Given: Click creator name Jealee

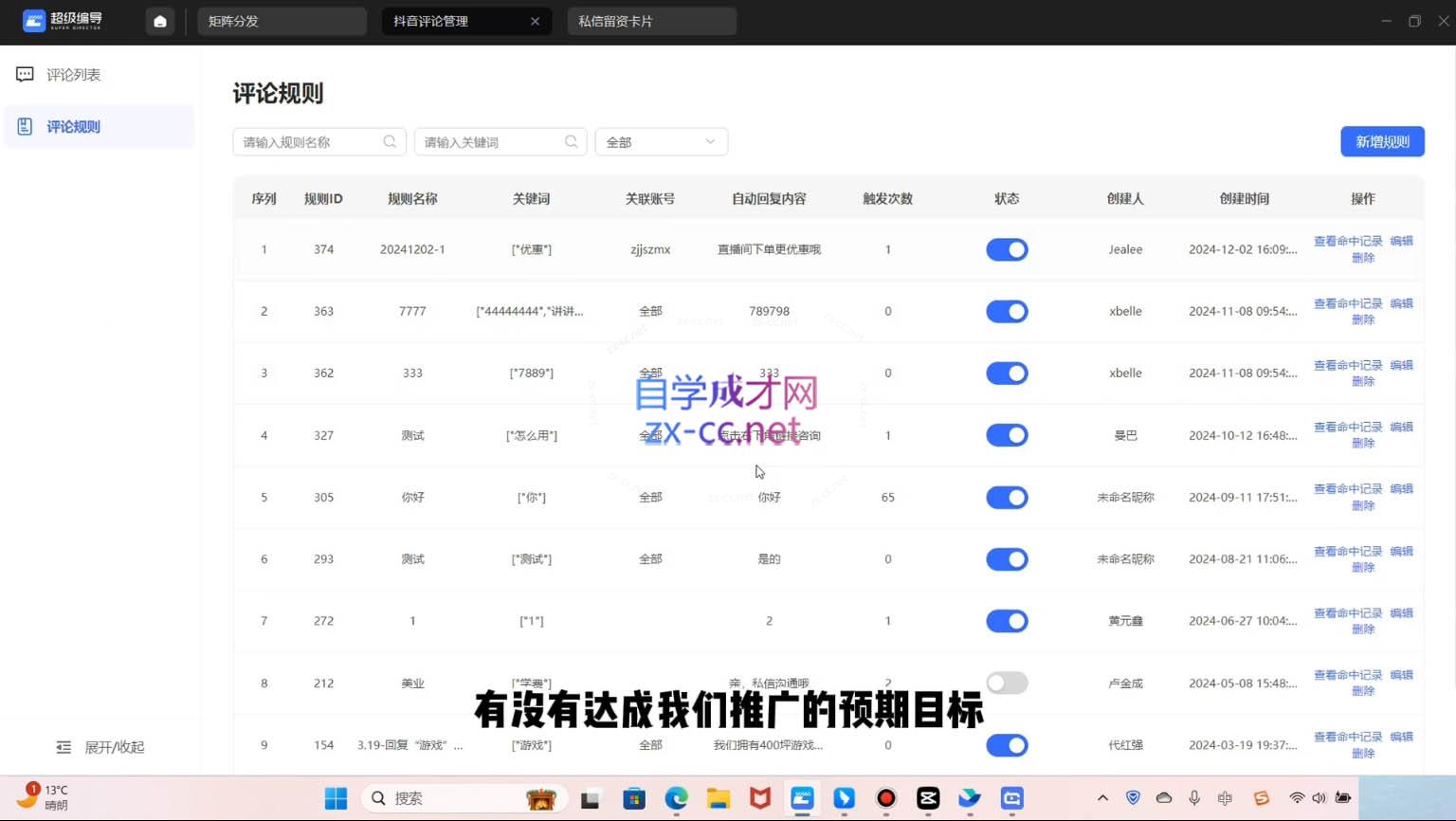Looking at the screenshot, I should (x=1125, y=249).
